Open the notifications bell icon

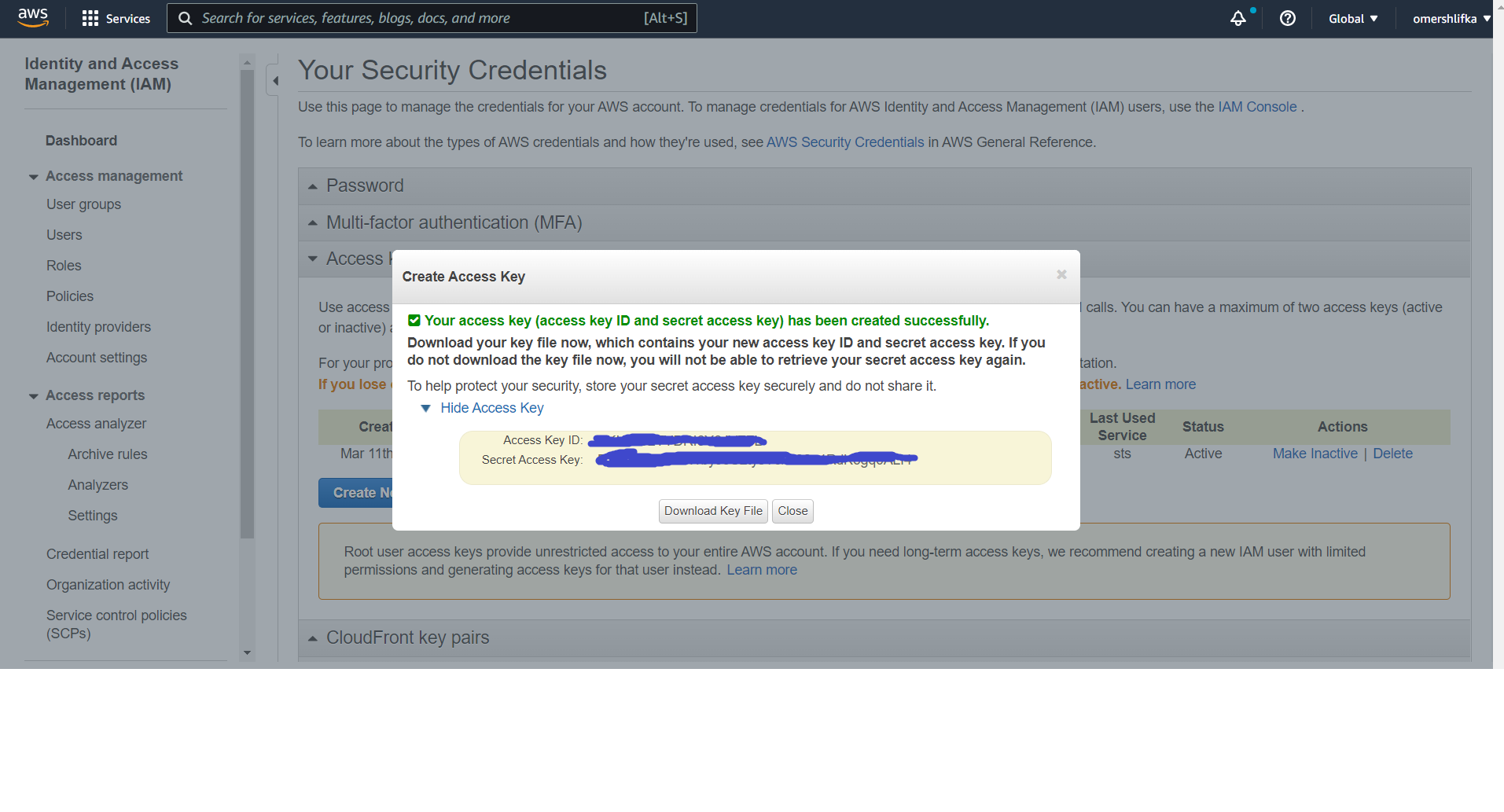(x=1238, y=18)
